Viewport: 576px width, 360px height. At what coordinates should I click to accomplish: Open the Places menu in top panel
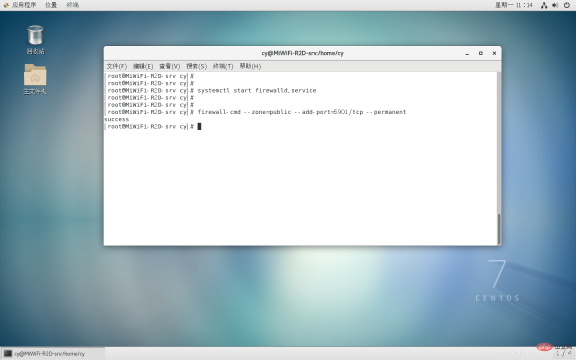51,5
